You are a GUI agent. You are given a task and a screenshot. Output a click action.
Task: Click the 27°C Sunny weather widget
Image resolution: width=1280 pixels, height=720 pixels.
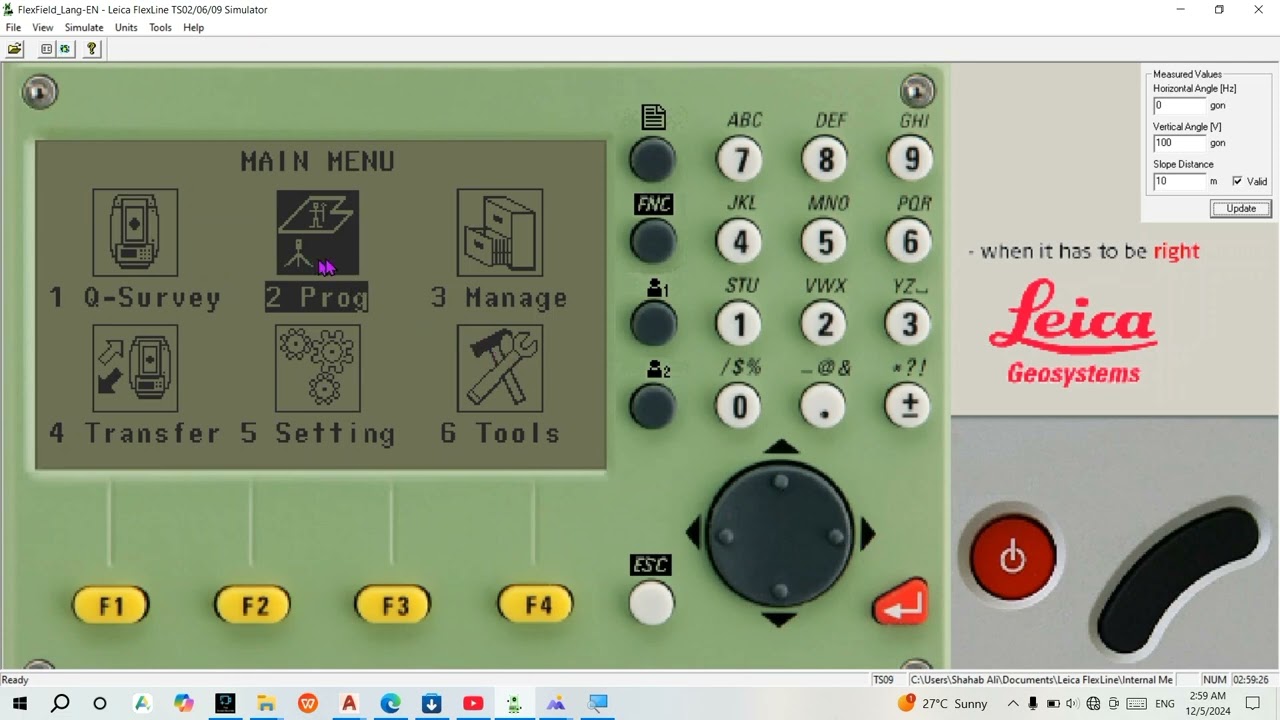coord(942,703)
